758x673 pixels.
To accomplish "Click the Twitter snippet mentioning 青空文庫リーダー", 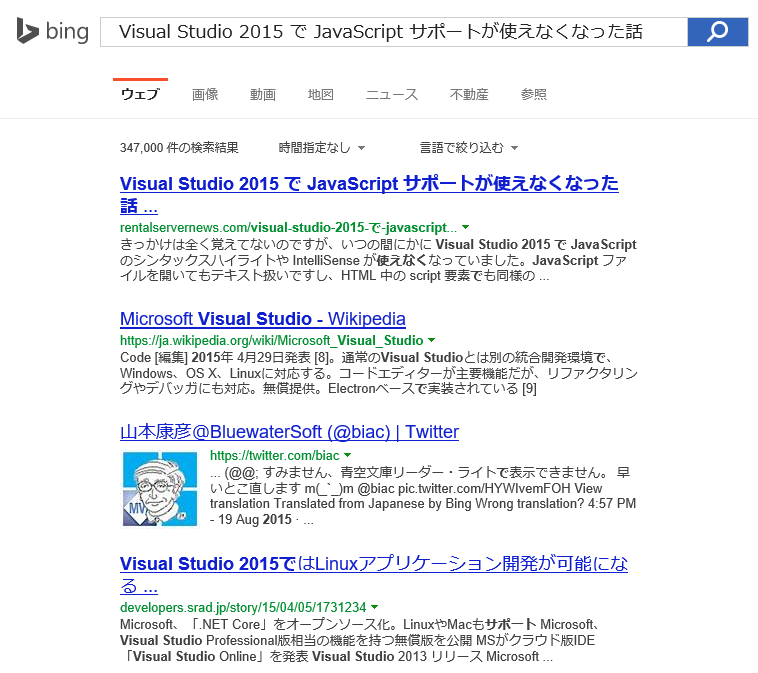I will pos(423,496).
